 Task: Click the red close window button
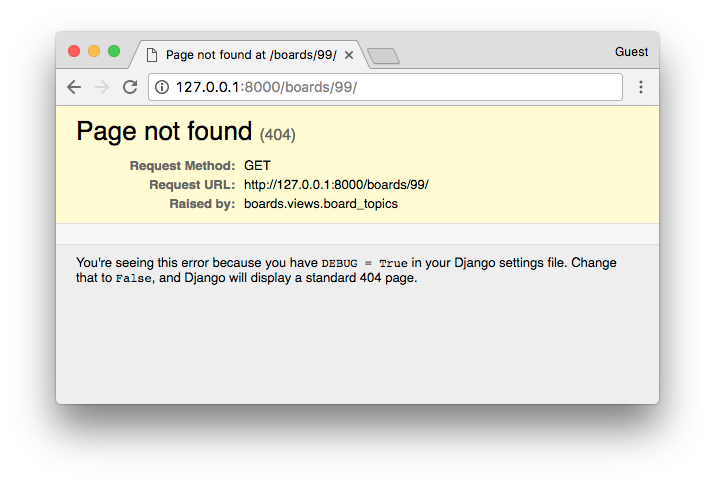[x=74, y=51]
